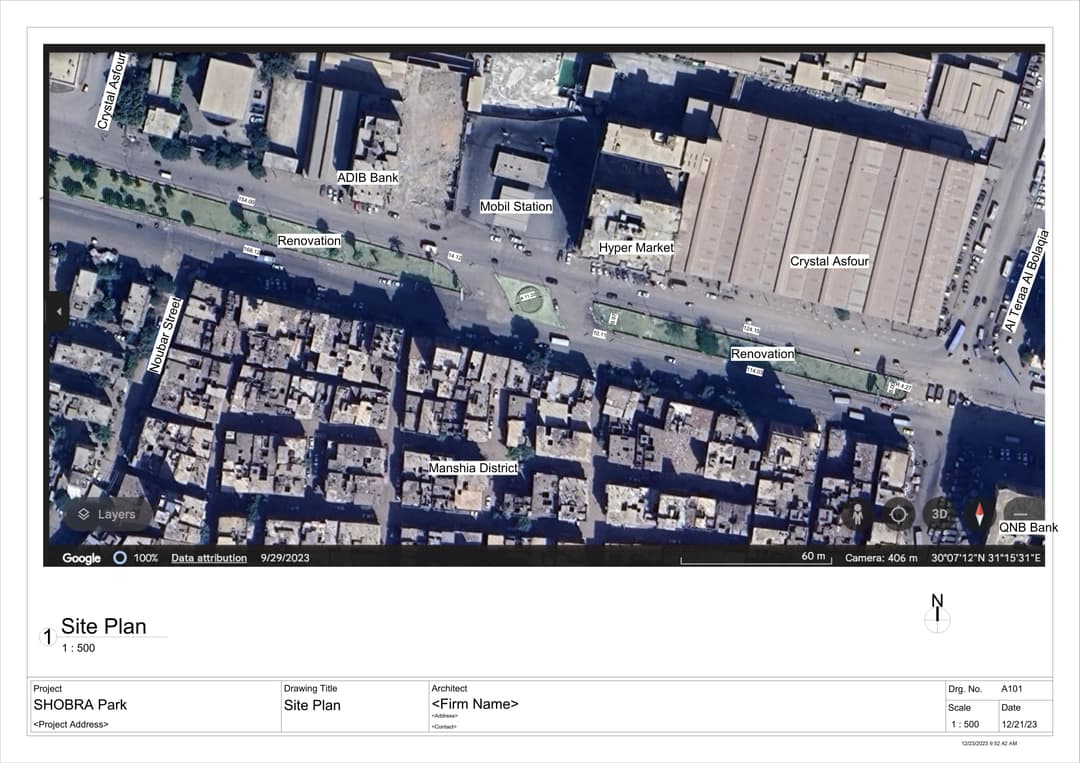Click the green roundabout in the map center
This screenshot has height=763, width=1080.
528,297
